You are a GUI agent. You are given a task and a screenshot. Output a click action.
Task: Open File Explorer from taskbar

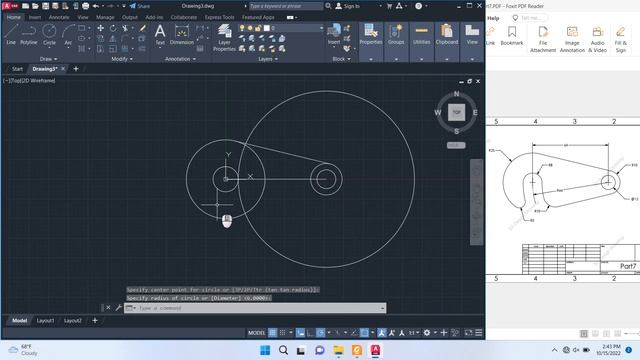[x=338, y=350]
